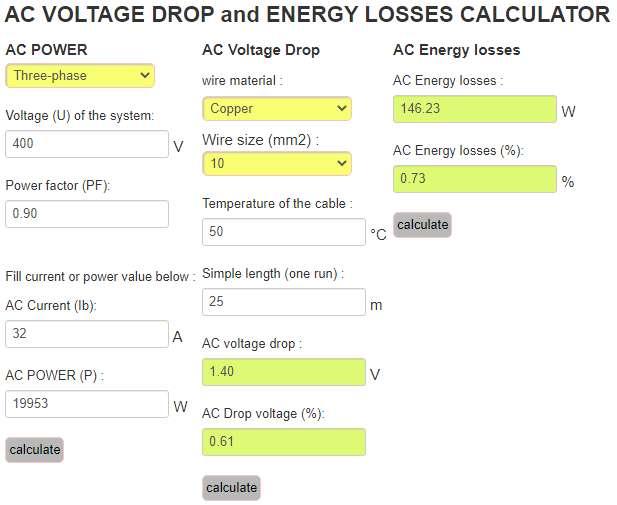
Task: Expand the Wire size dropdown showing 10
Action: click(x=277, y=163)
